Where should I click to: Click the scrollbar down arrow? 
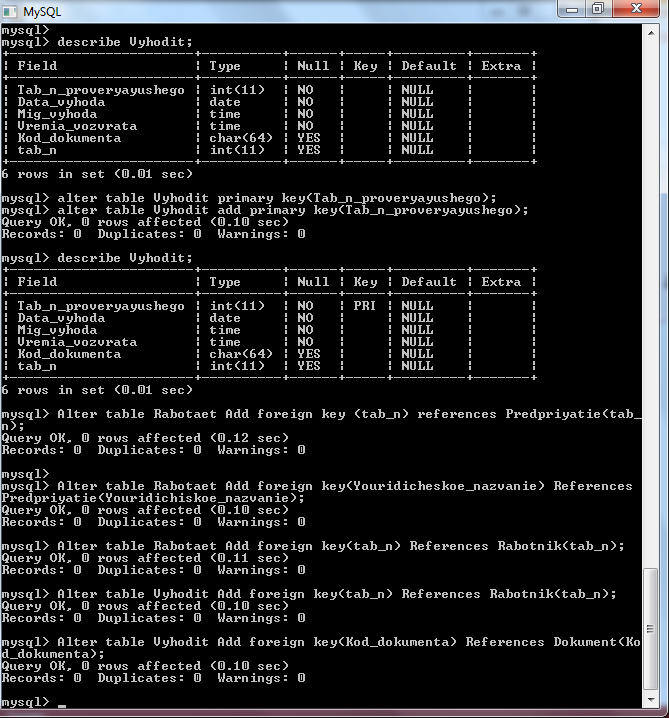[651, 700]
